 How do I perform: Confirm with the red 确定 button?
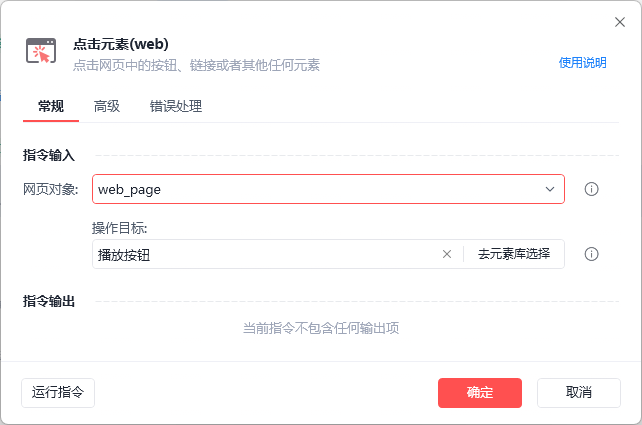click(480, 392)
